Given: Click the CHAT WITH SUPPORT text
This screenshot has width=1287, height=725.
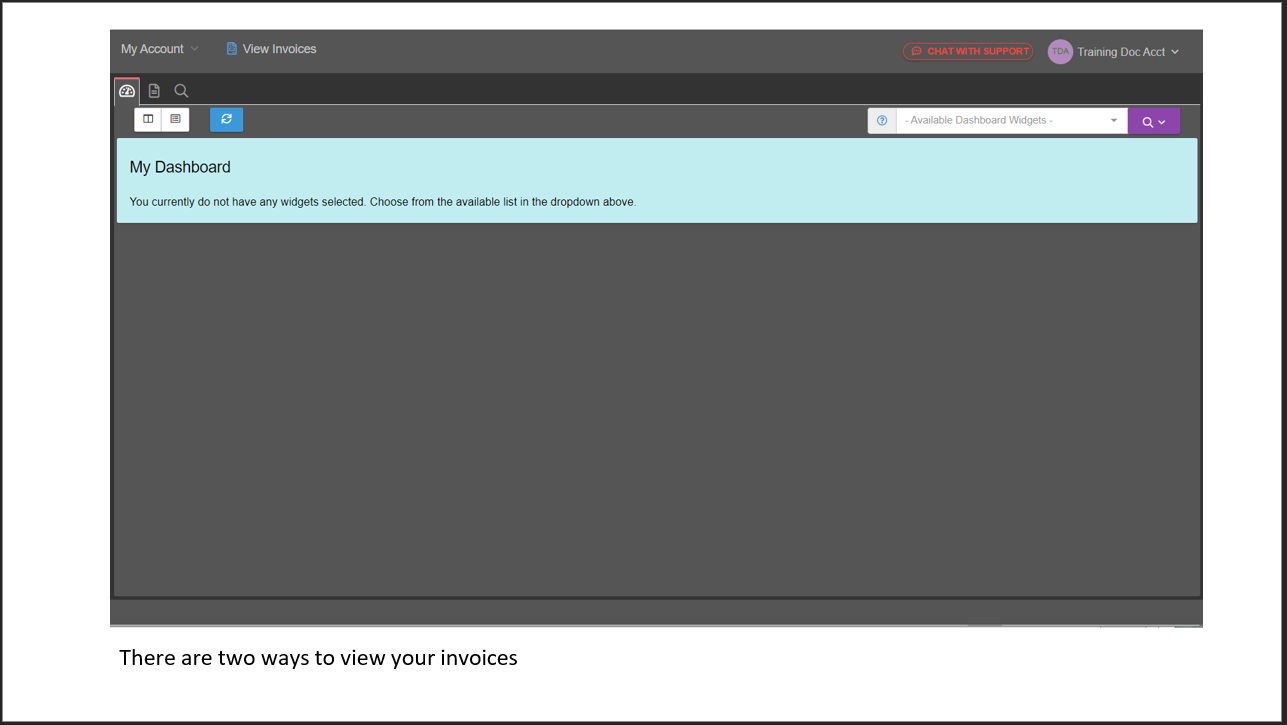Looking at the screenshot, I should pyautogui.click(x=977, y=52).
